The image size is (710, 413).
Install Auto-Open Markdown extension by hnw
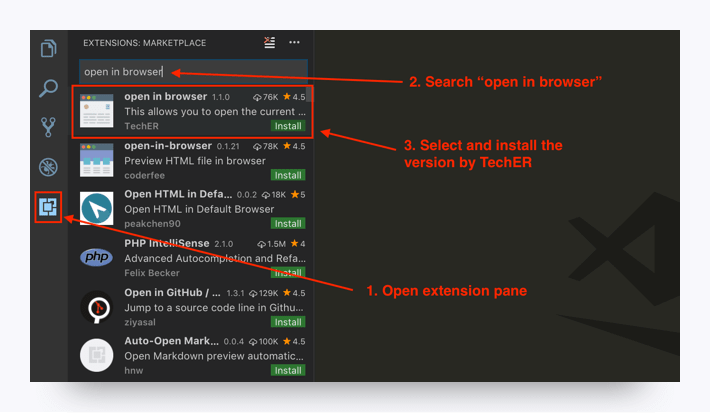pyautogui.click(x=288, y=370)
